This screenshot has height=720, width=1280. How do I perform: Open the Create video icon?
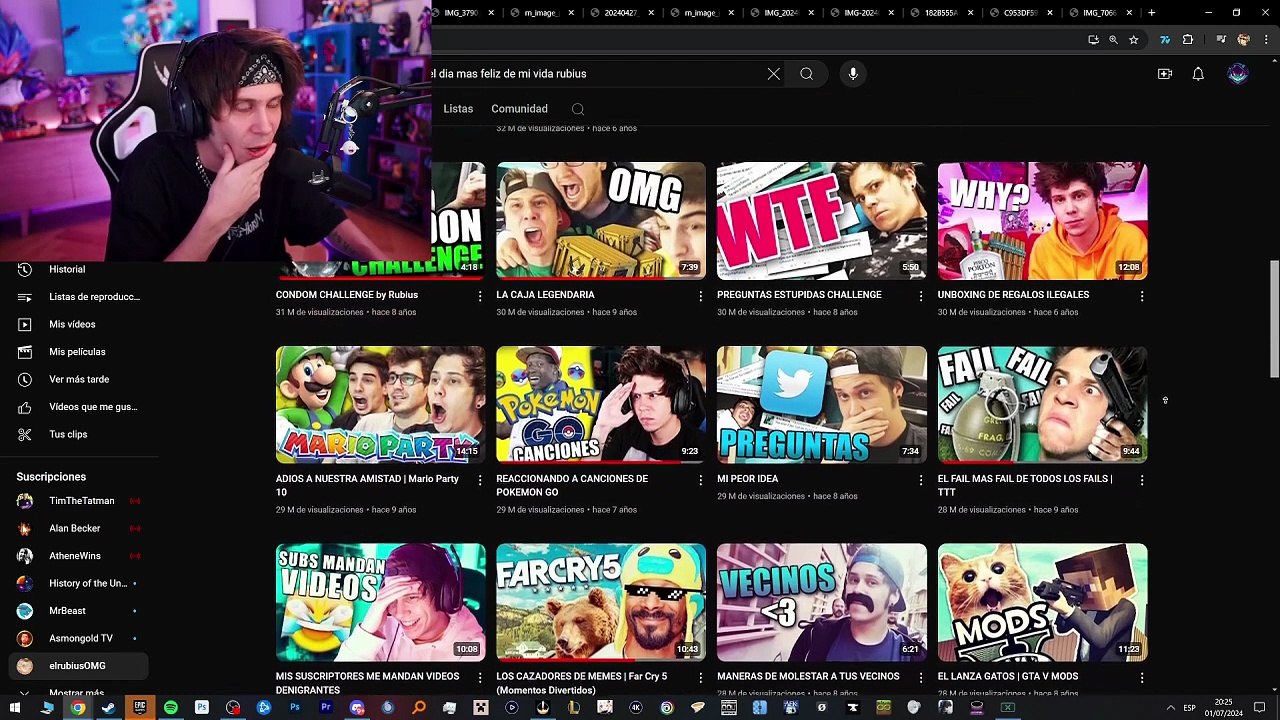coord(1165,74)
